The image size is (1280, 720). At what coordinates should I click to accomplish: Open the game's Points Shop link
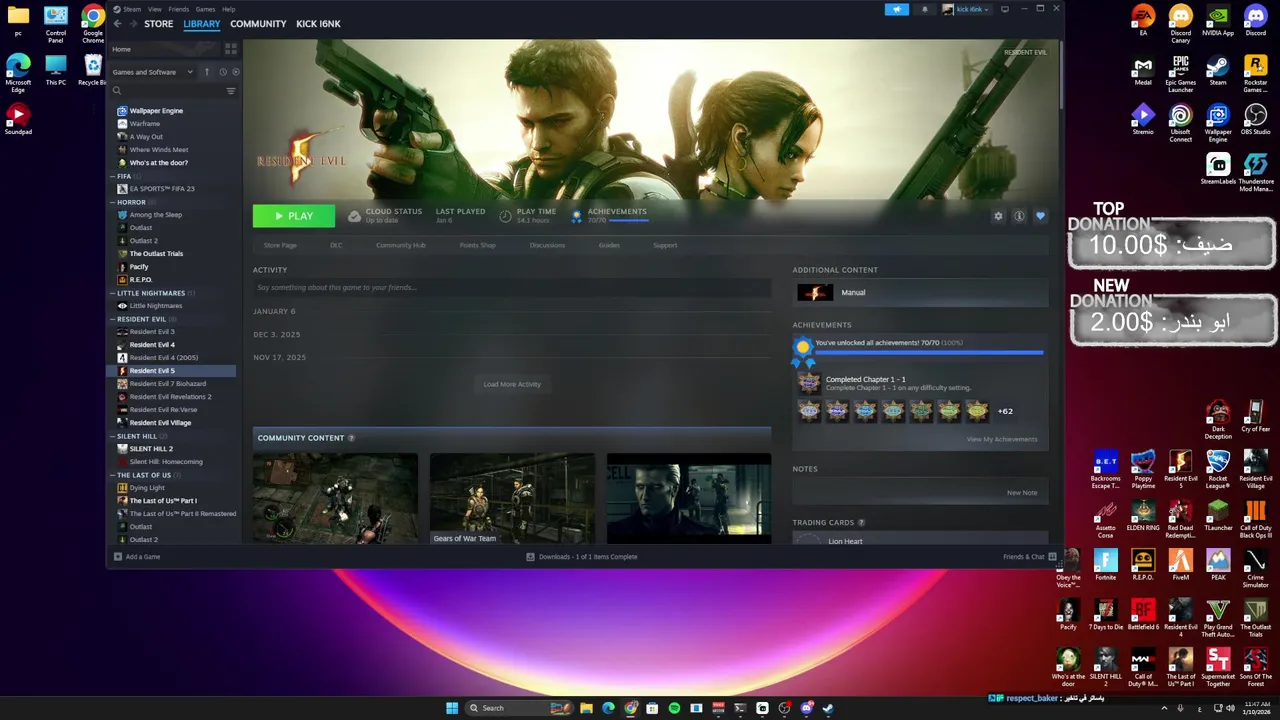pos(477,245)
